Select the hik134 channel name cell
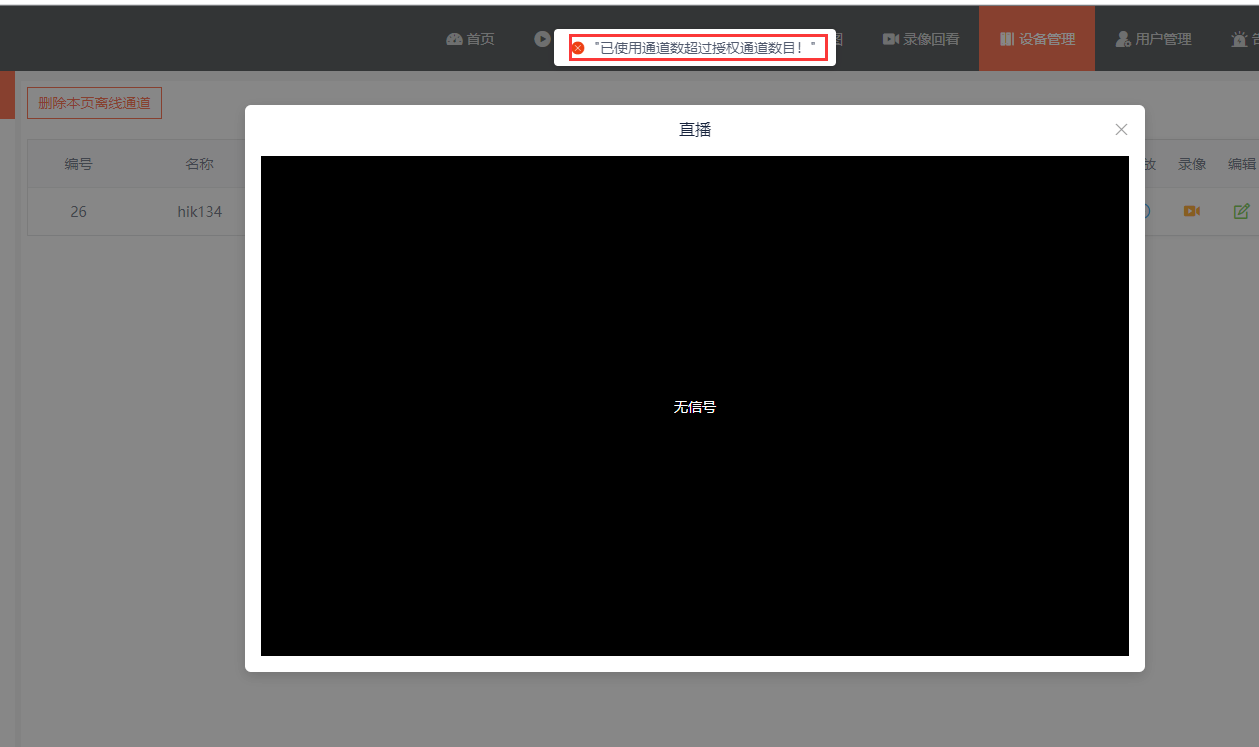The width and height of the screenshot is (1259, 747). 199,212
